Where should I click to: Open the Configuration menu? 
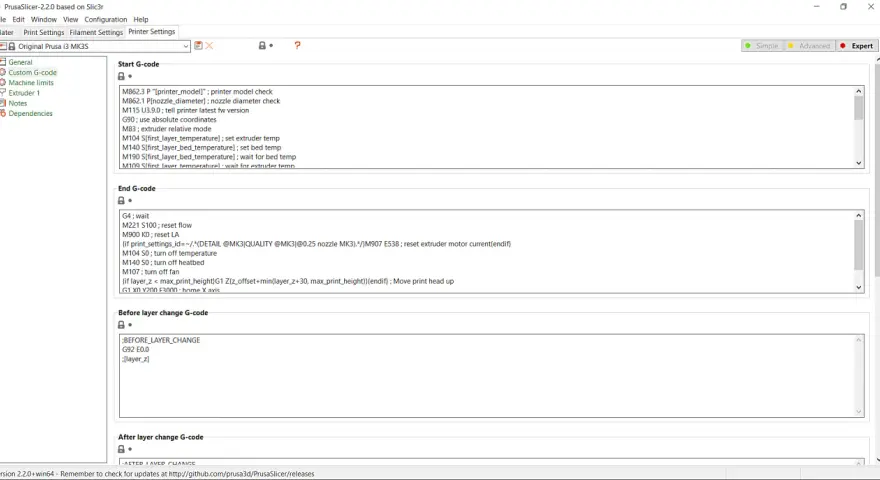pyautogui.click(x=106, y=19)
